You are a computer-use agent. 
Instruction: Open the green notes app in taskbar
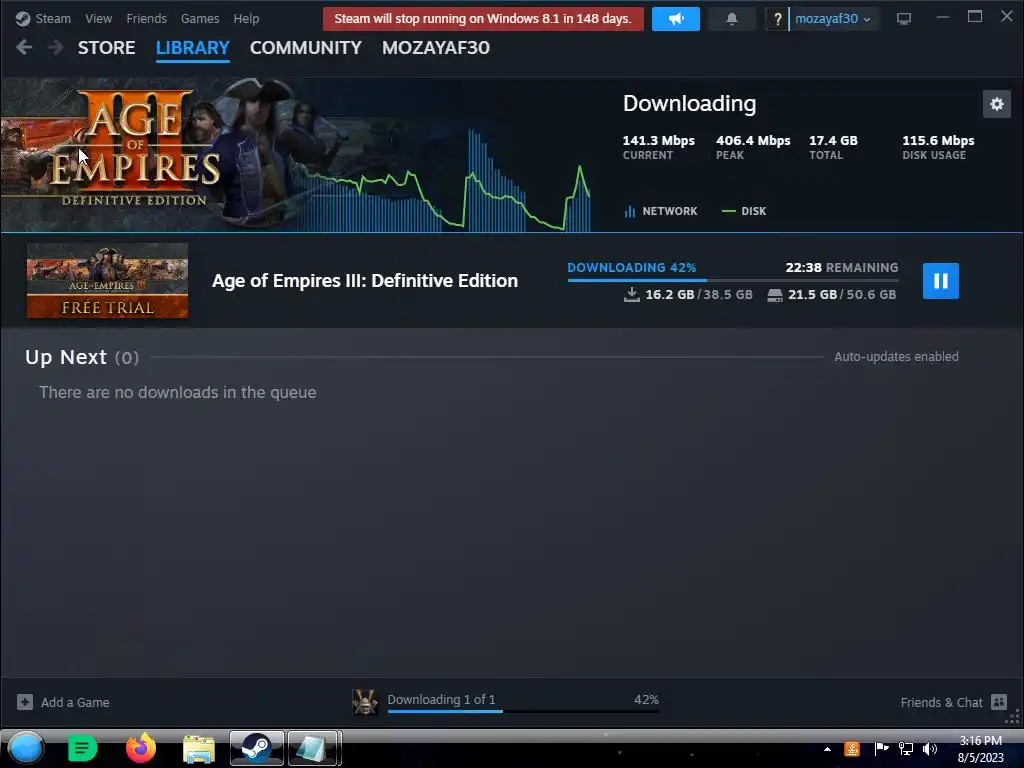[x=82, y=748]
